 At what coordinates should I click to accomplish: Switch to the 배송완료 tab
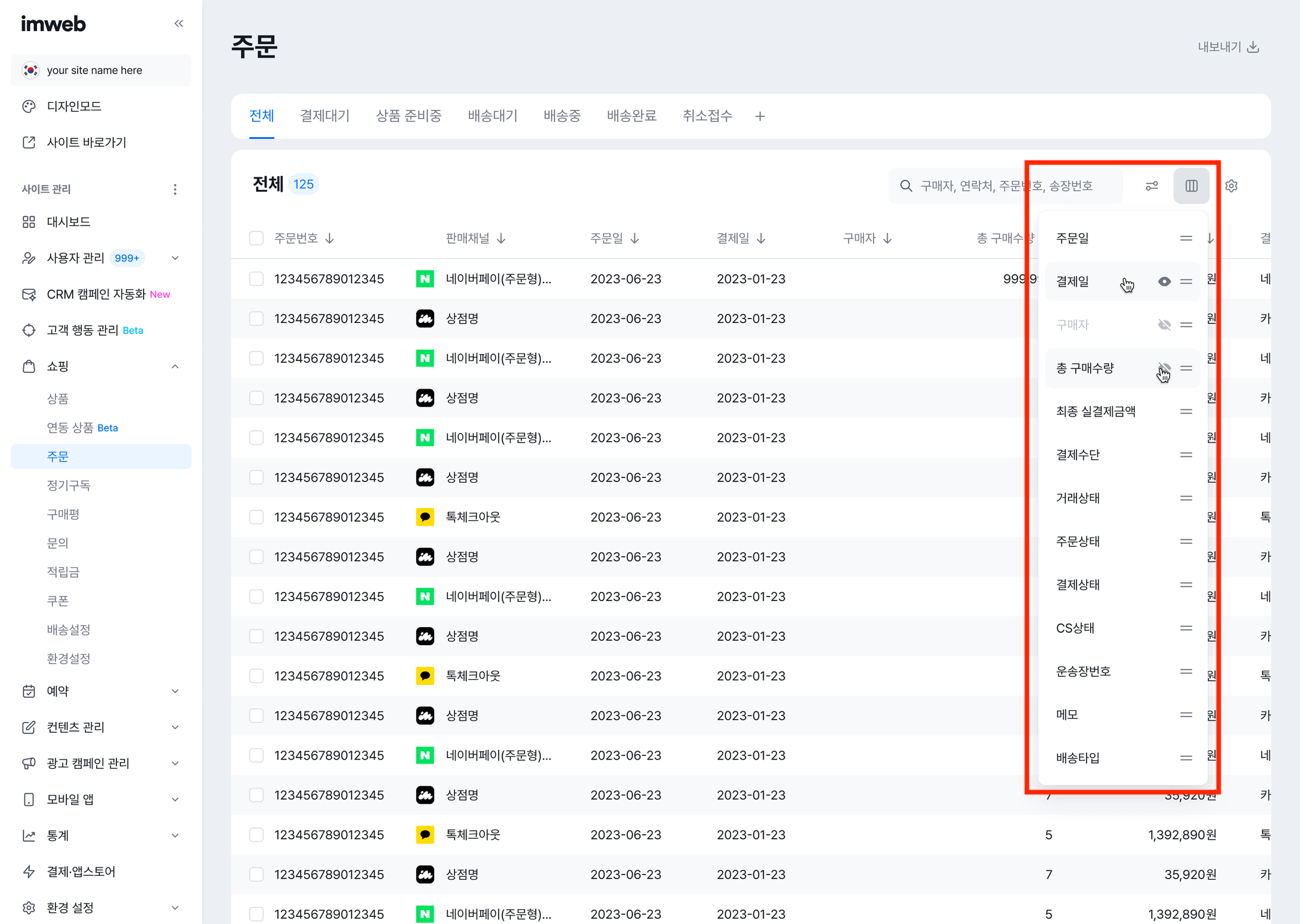tap(631, 116)
